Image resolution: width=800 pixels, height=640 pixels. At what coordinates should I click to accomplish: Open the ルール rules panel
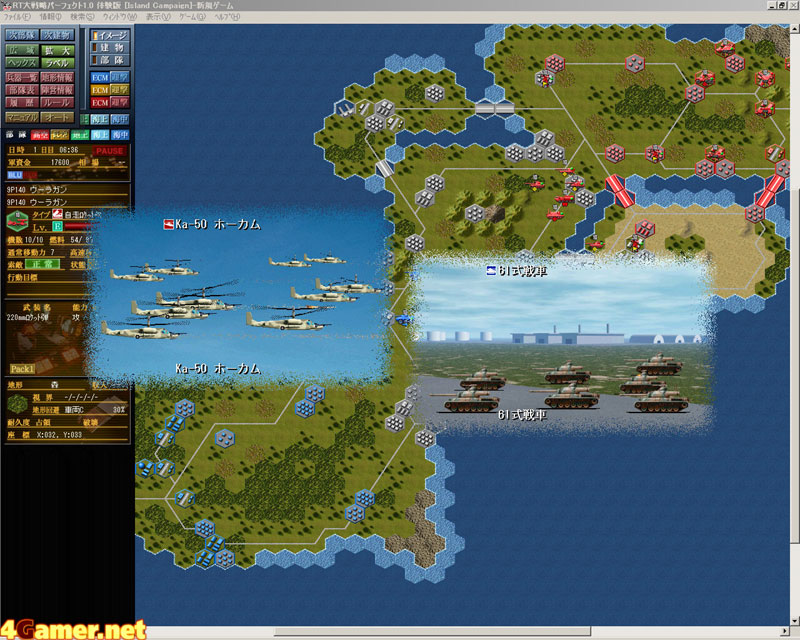pos(58,102)
